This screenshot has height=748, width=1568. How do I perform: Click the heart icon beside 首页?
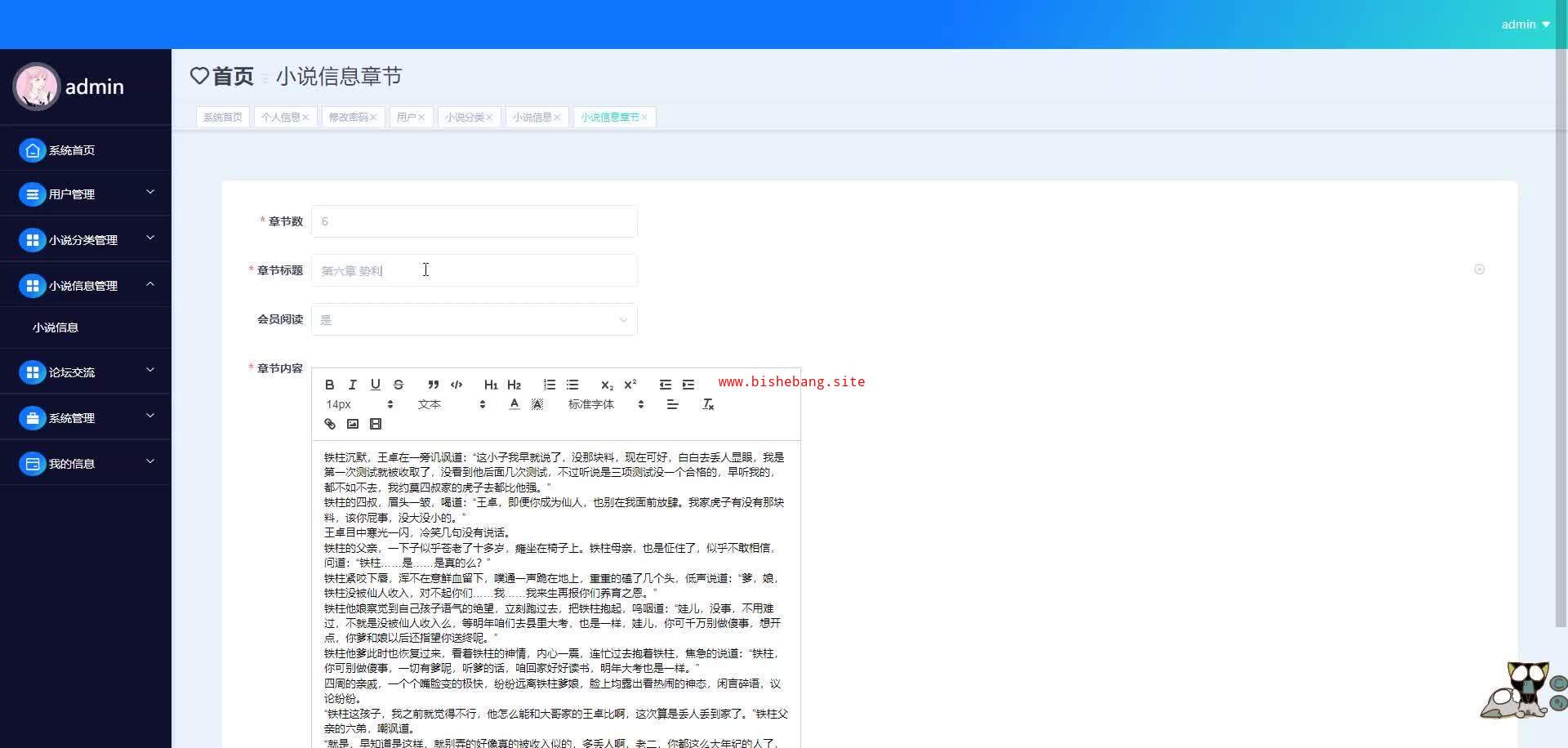[x=199, y=76]
